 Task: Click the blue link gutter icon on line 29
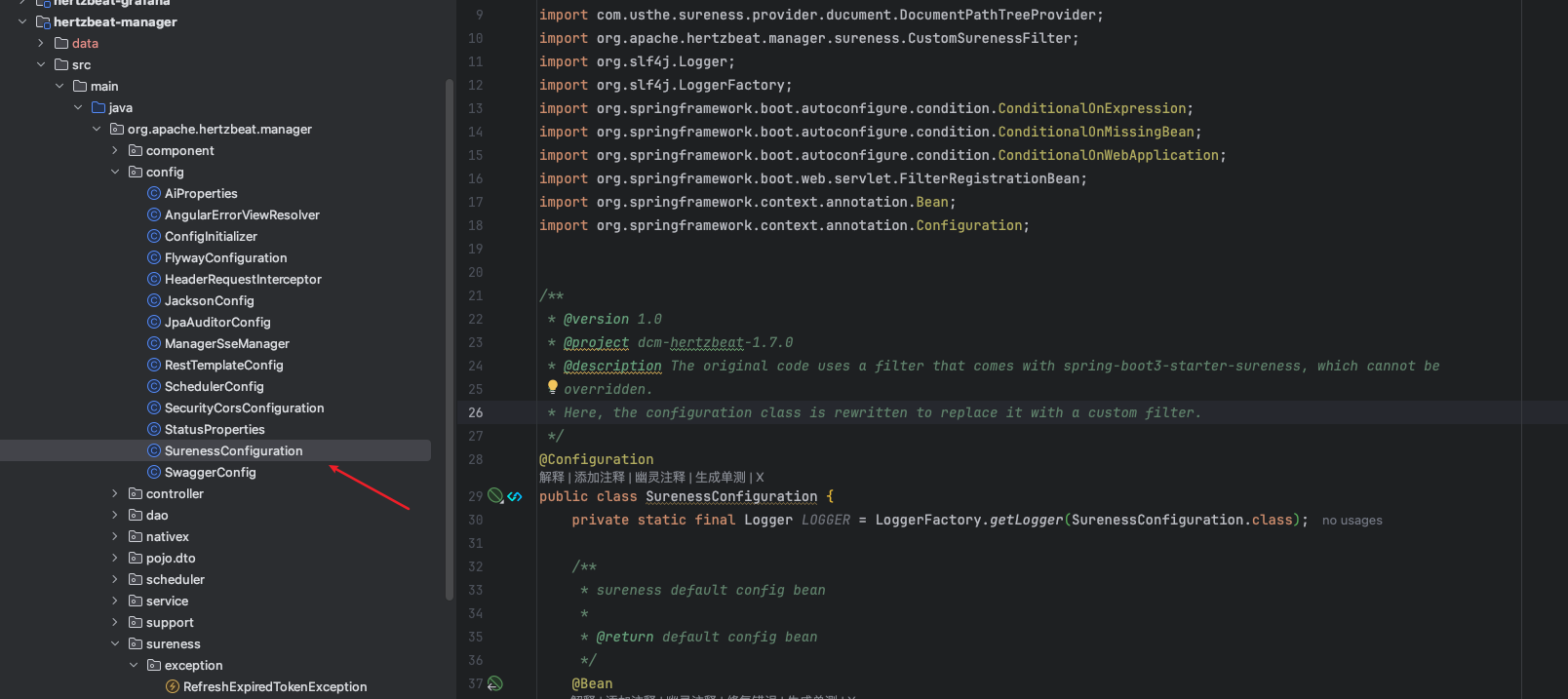[x=515, y=496]
